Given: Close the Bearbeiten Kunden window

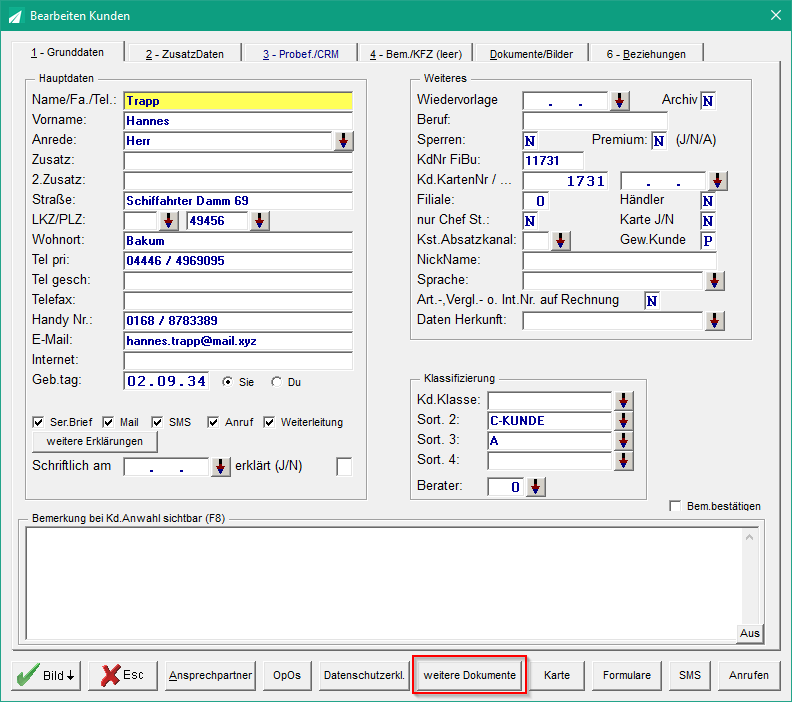Looking at the screenshot, I should coord(776,16).
